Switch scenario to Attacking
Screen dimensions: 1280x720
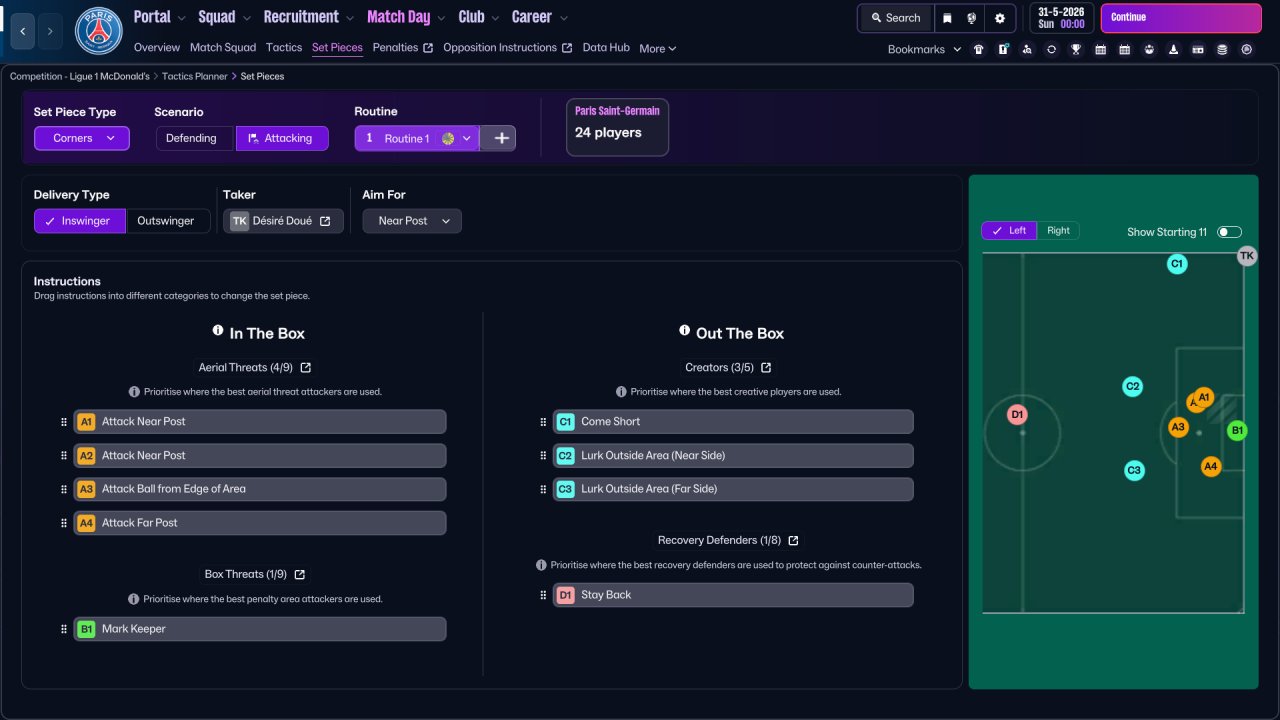click(x=280, y=138)
